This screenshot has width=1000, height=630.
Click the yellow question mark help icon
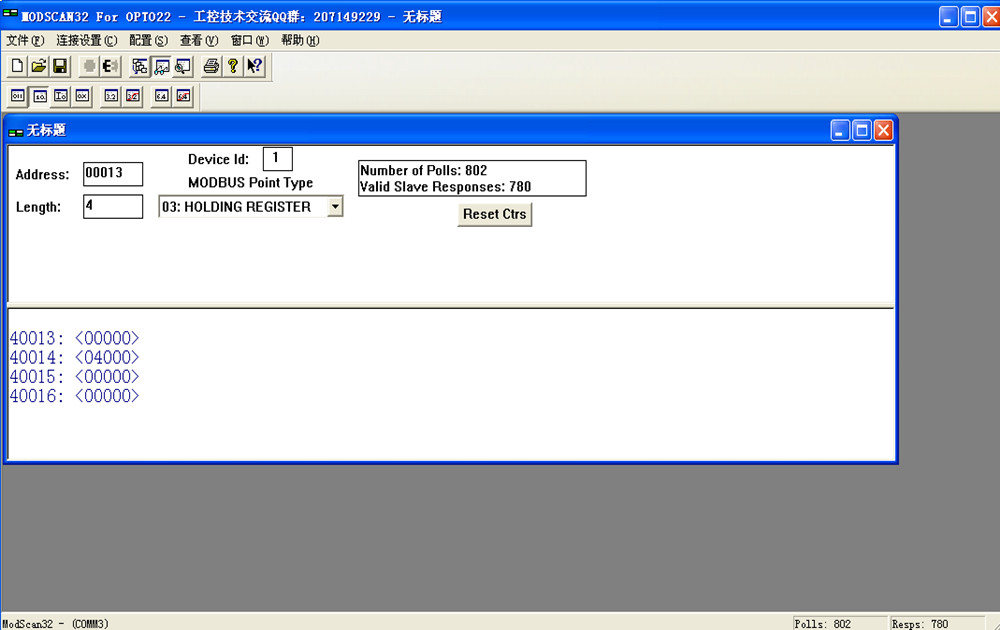[x=233, y=67]
